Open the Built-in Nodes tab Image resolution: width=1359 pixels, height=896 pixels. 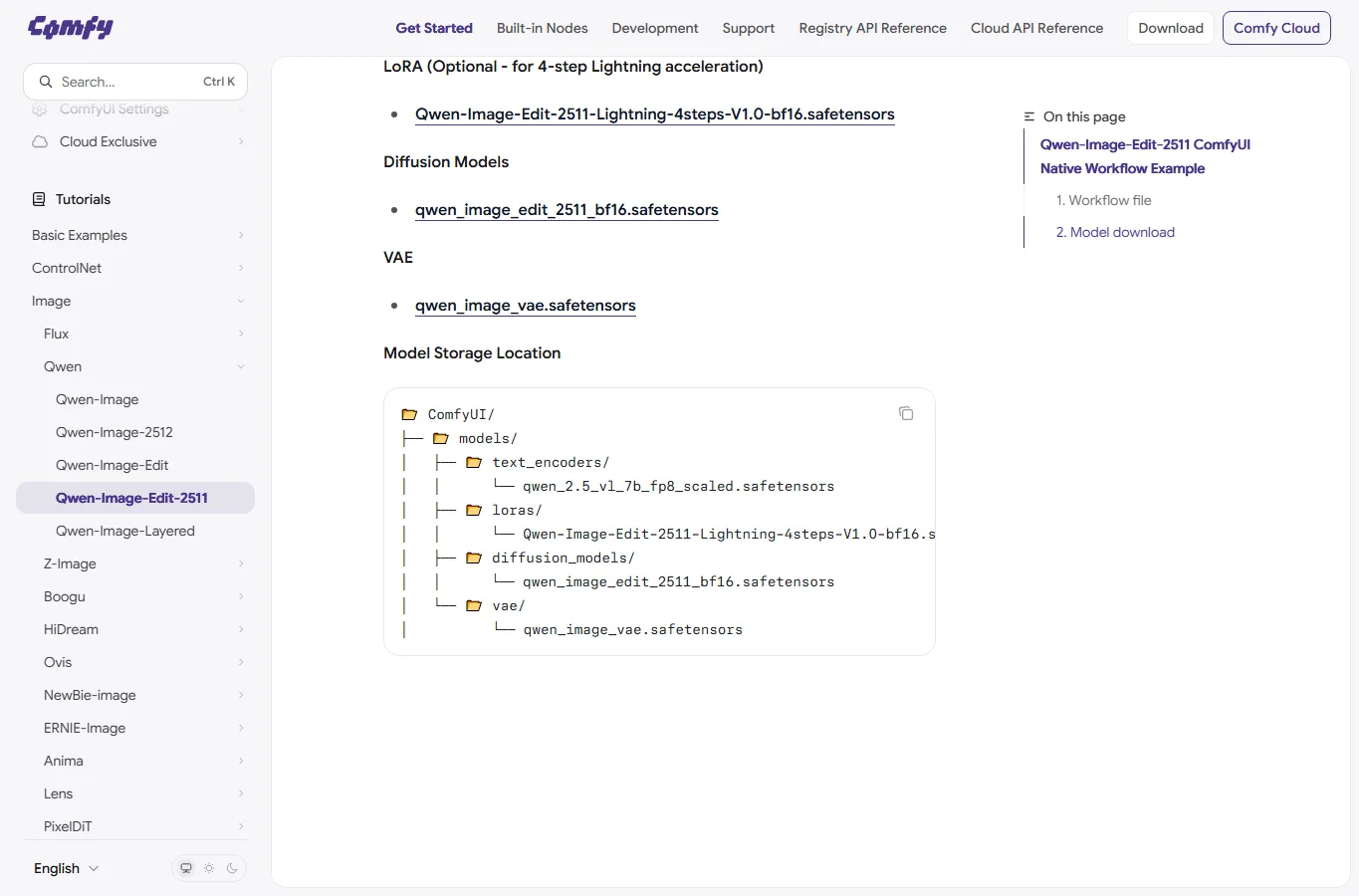[543, 28]
